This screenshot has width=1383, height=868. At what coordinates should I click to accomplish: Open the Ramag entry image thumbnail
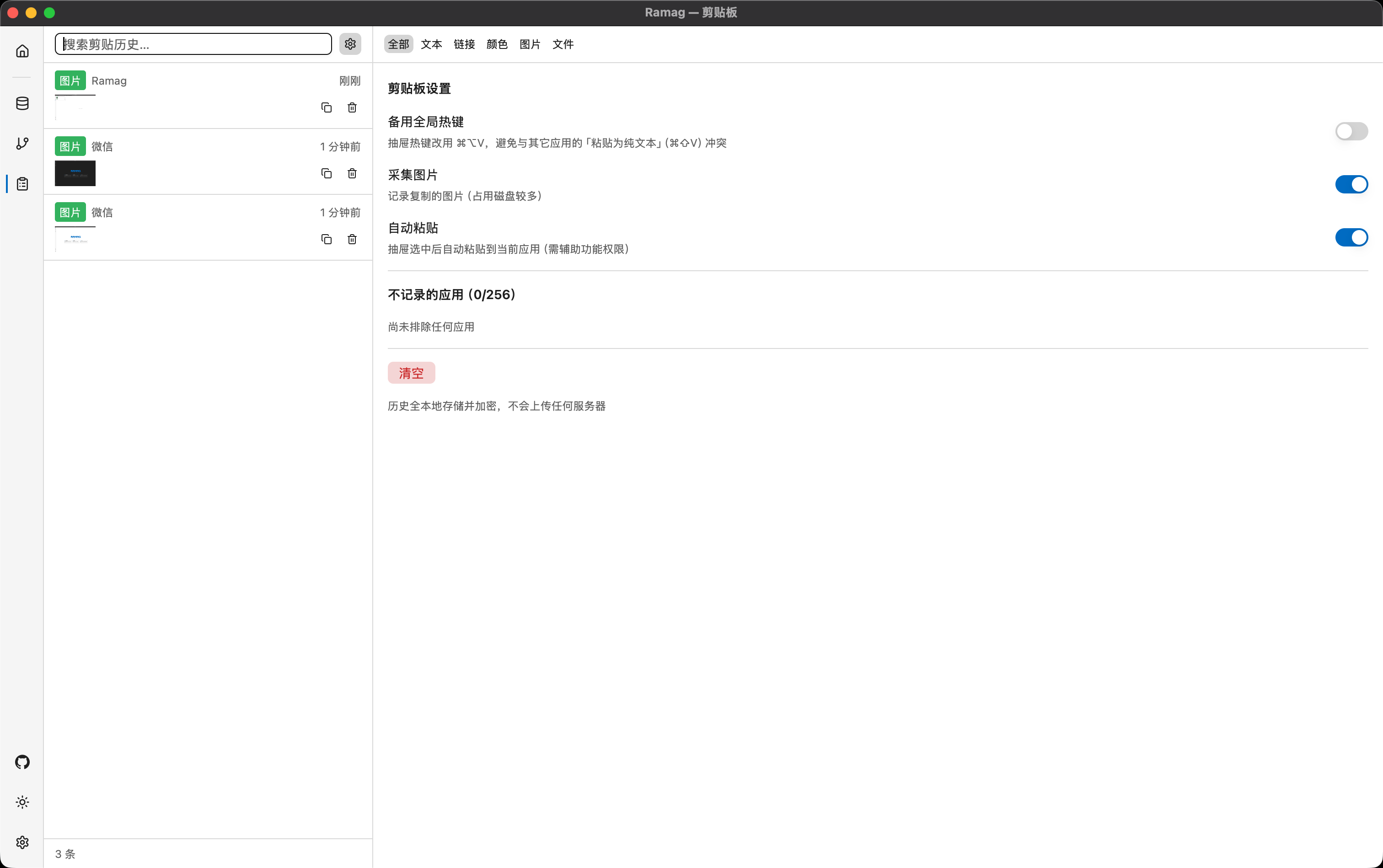coord(75,107)
